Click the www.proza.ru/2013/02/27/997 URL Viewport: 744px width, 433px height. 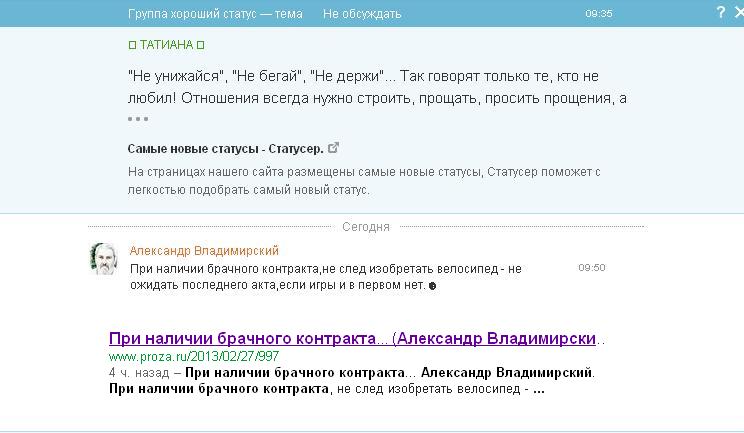[194, 356]
